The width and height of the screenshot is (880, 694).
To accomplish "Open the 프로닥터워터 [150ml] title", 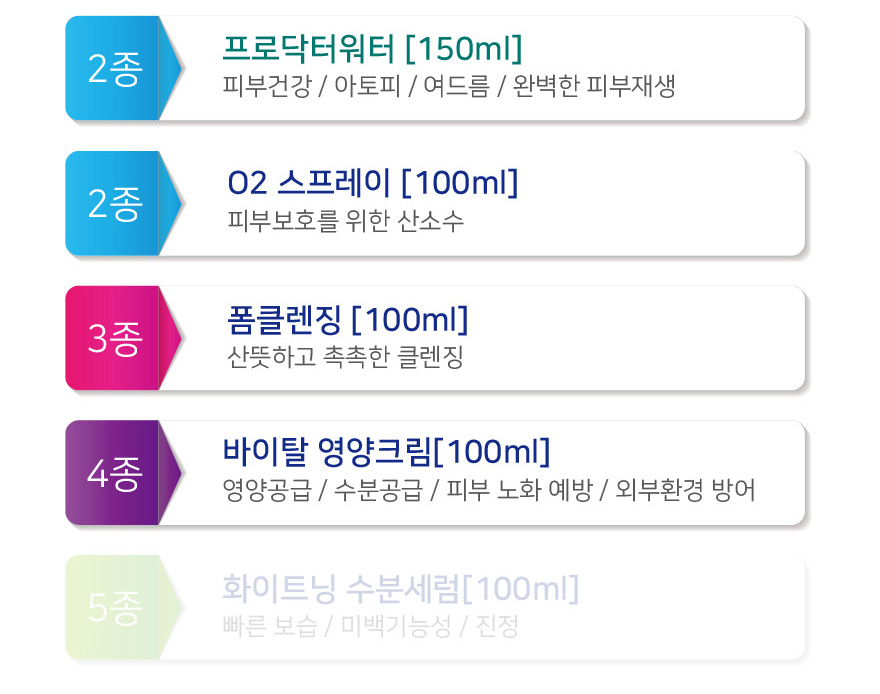I will tap(372, 48).
